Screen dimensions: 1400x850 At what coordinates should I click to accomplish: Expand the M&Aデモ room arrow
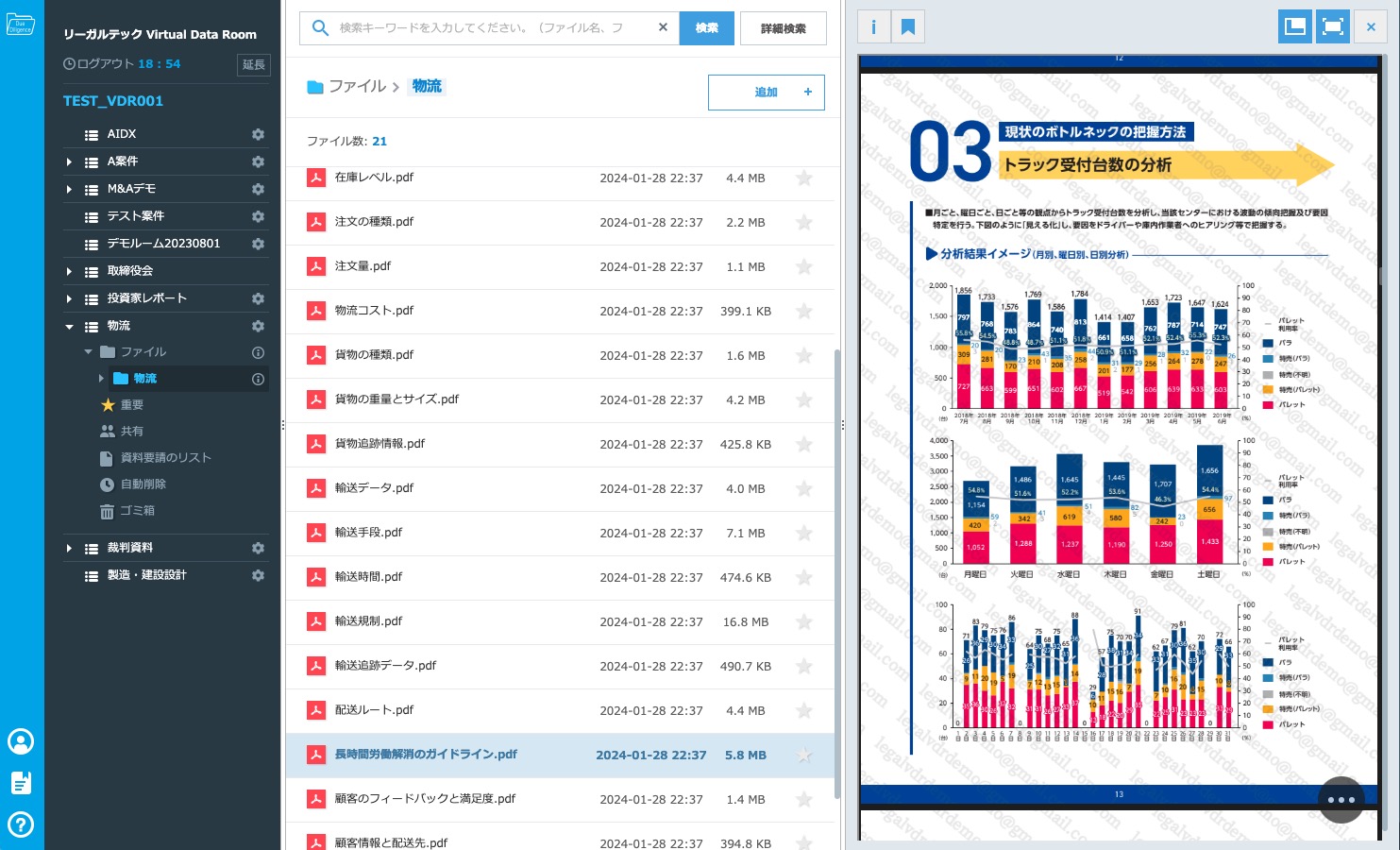click(69, 190)
